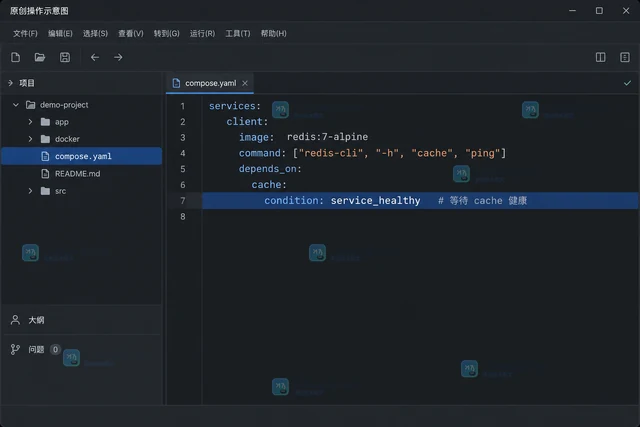This screenshot has height=427, width=640.
Task: Click the branch icon beside 问题
Action: tap(15, 349)
